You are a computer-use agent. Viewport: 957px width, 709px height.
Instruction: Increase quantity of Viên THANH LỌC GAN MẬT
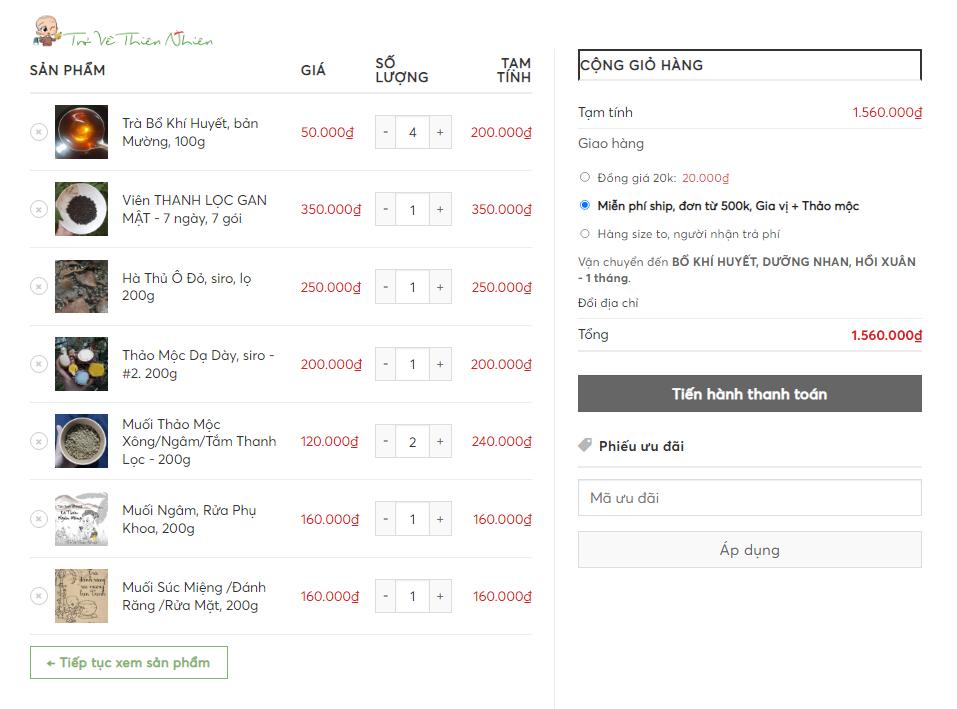pos(440,209)
